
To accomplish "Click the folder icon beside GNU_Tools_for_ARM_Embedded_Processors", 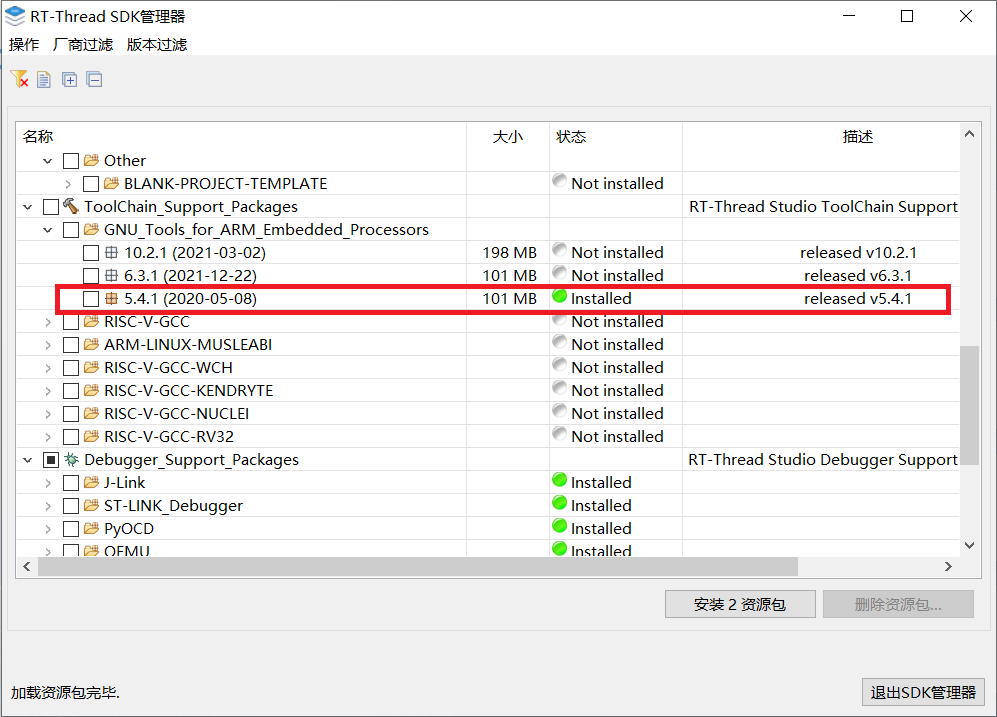I will (x=92, y=229).
